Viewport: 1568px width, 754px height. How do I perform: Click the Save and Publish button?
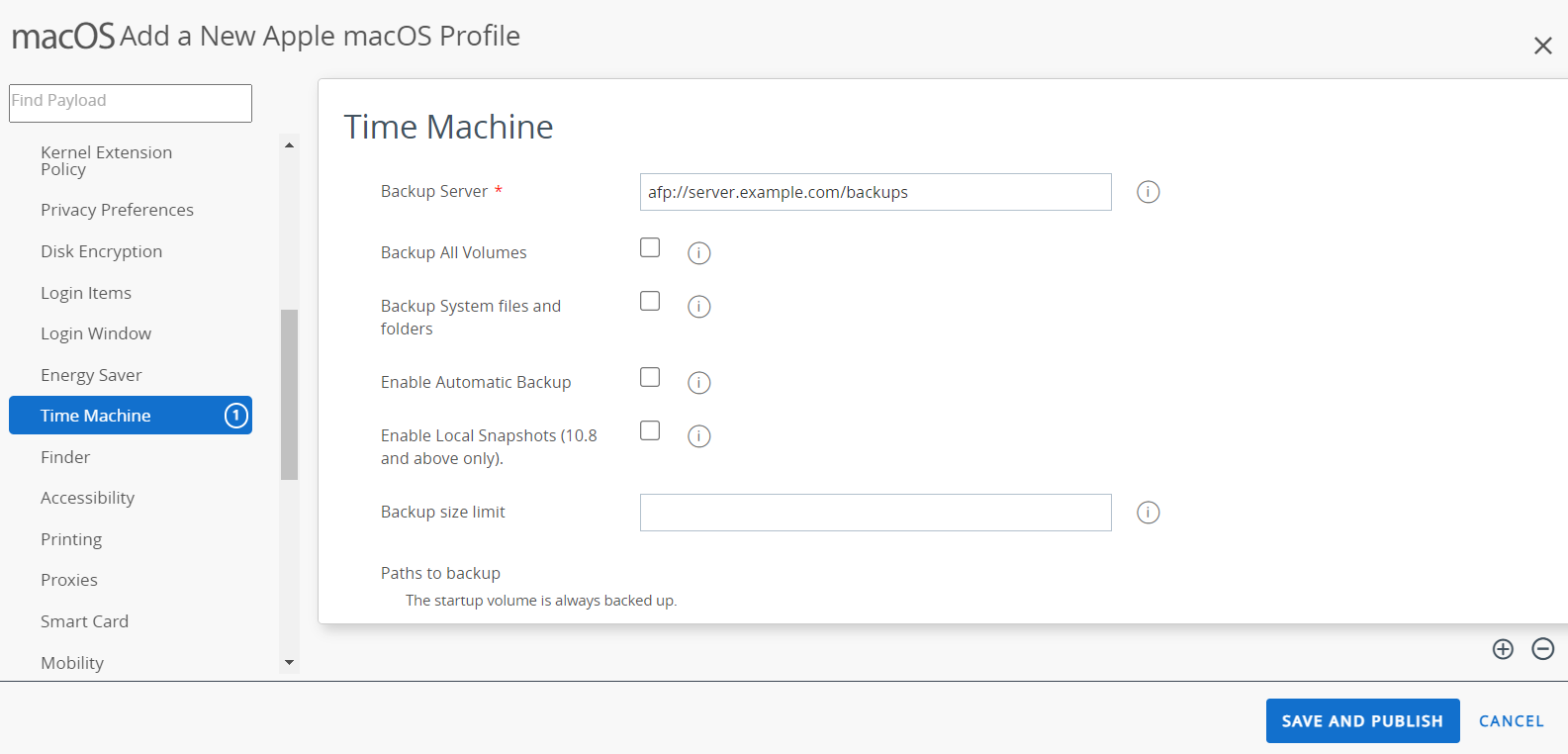[1362, 721]
